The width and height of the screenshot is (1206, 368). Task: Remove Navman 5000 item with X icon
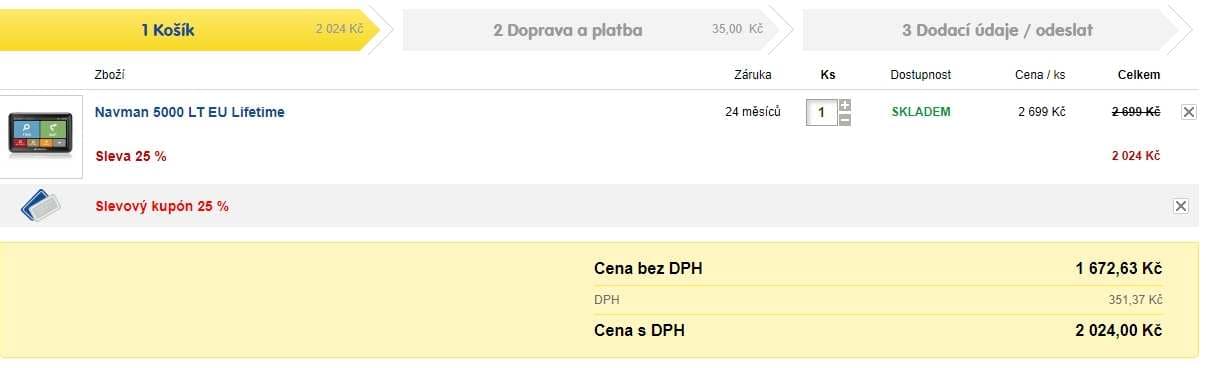[x=1189, y=112]
